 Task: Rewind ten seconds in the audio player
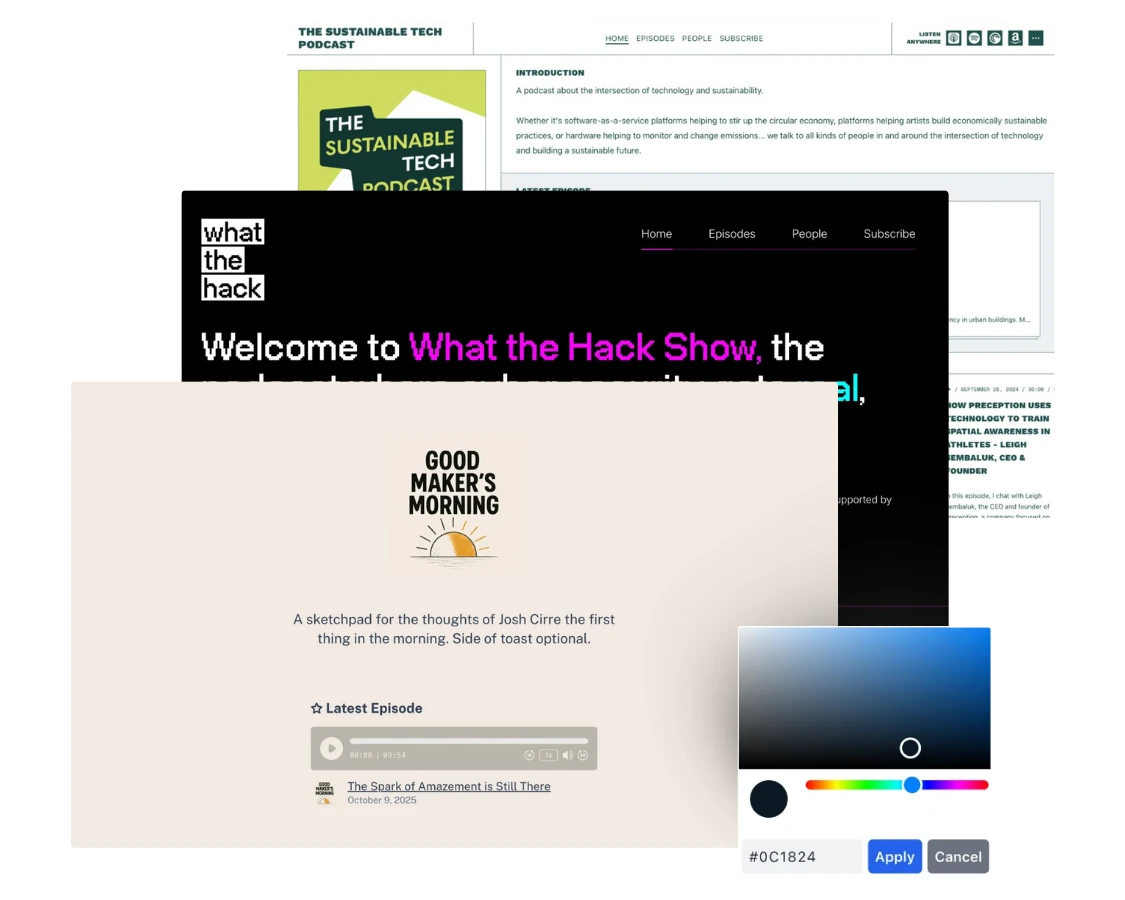click(529, 755)
